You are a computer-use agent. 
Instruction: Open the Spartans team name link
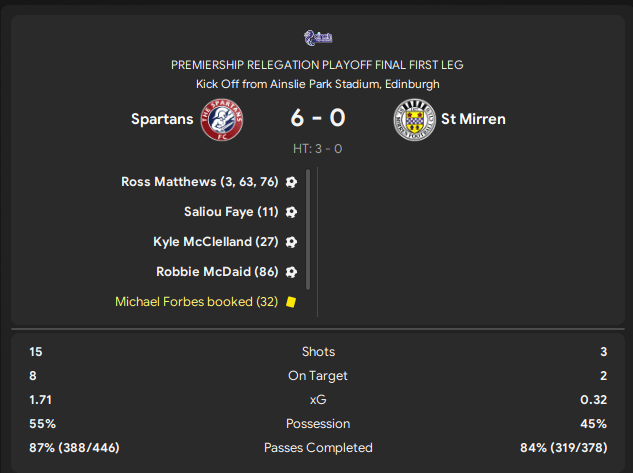[x=162, y=120]
